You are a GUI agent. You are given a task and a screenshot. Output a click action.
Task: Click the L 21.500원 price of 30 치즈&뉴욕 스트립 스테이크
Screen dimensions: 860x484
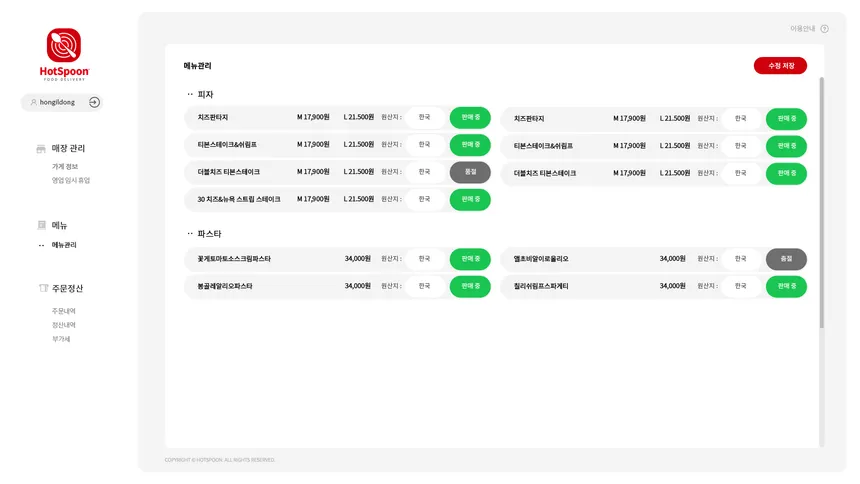point(359,199)
